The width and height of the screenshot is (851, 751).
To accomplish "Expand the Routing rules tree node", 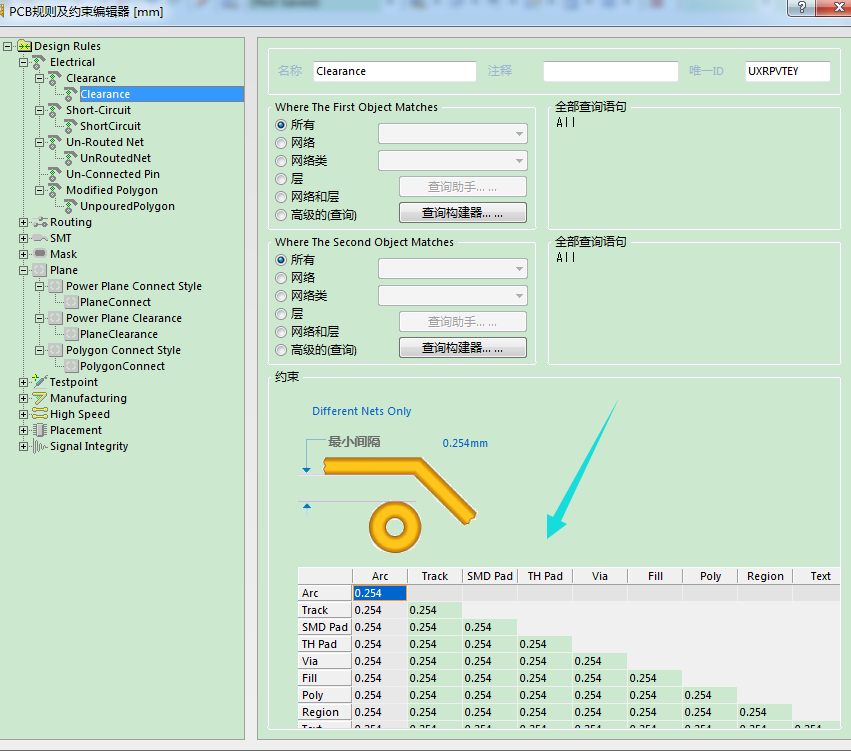I will [24, 222].
